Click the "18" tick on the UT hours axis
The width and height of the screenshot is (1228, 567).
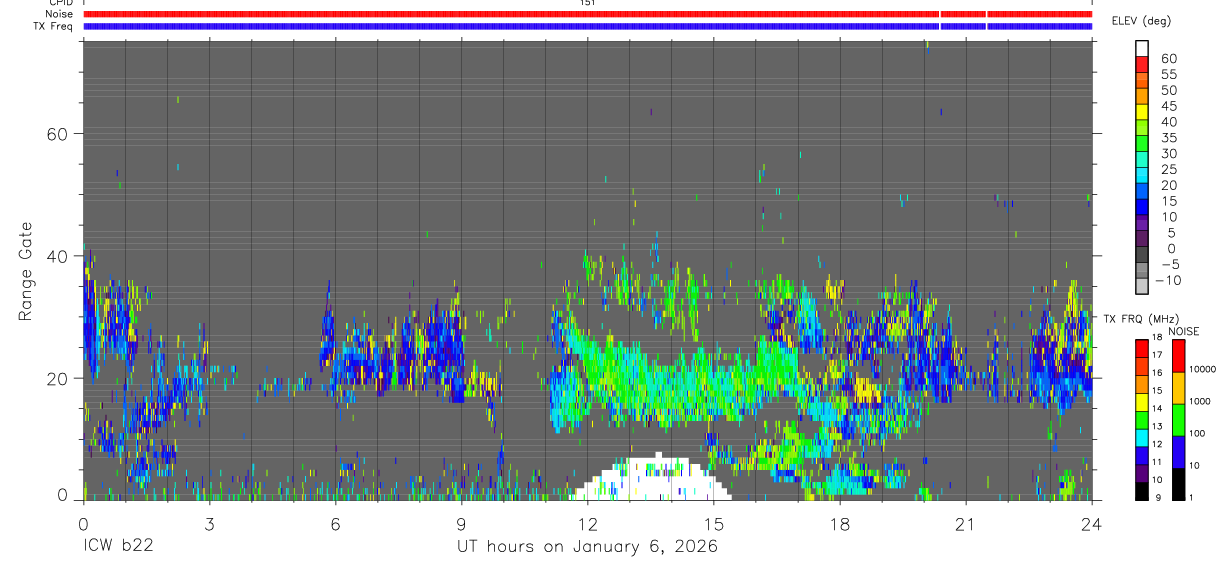[x=839, y=523]
